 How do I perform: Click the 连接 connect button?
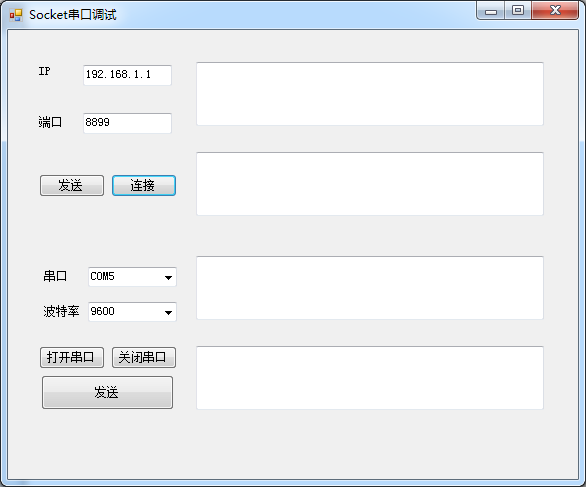click(x=144, y=185)
